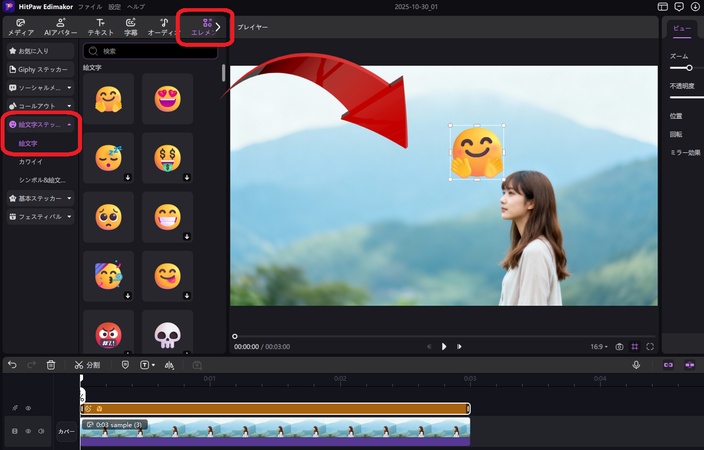This screenshot has width=704, height=450.
Task: Hide the video track with eye icon
Action: coord(28,431)
